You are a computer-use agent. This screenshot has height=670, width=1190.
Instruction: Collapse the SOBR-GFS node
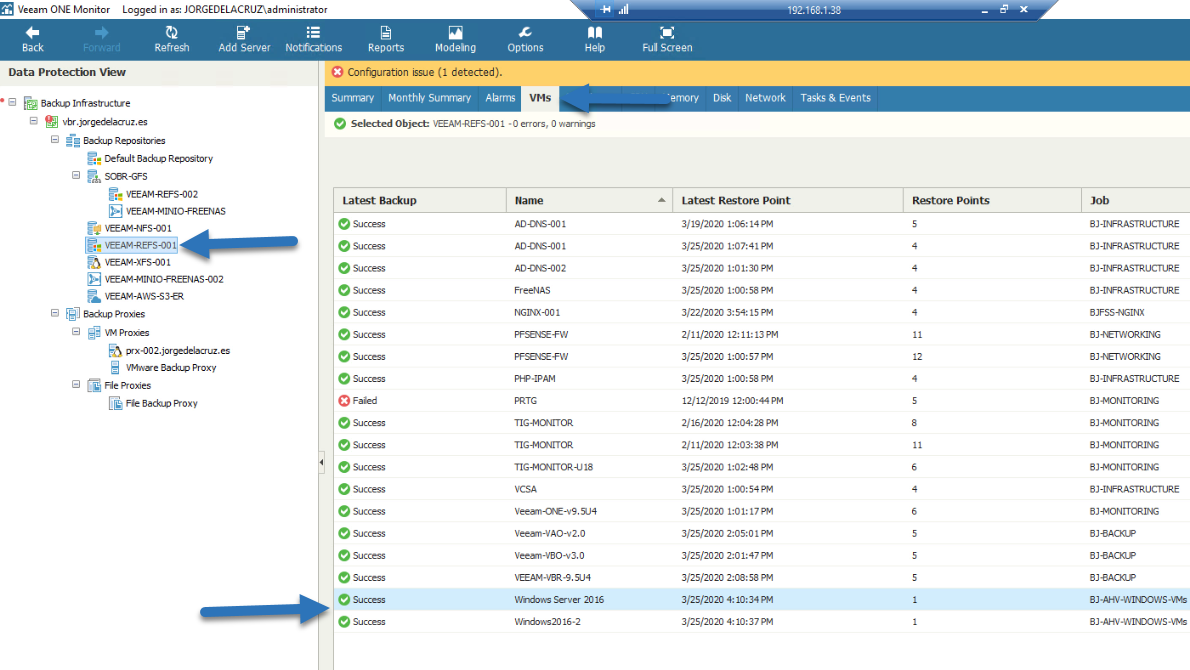point(76,175)
